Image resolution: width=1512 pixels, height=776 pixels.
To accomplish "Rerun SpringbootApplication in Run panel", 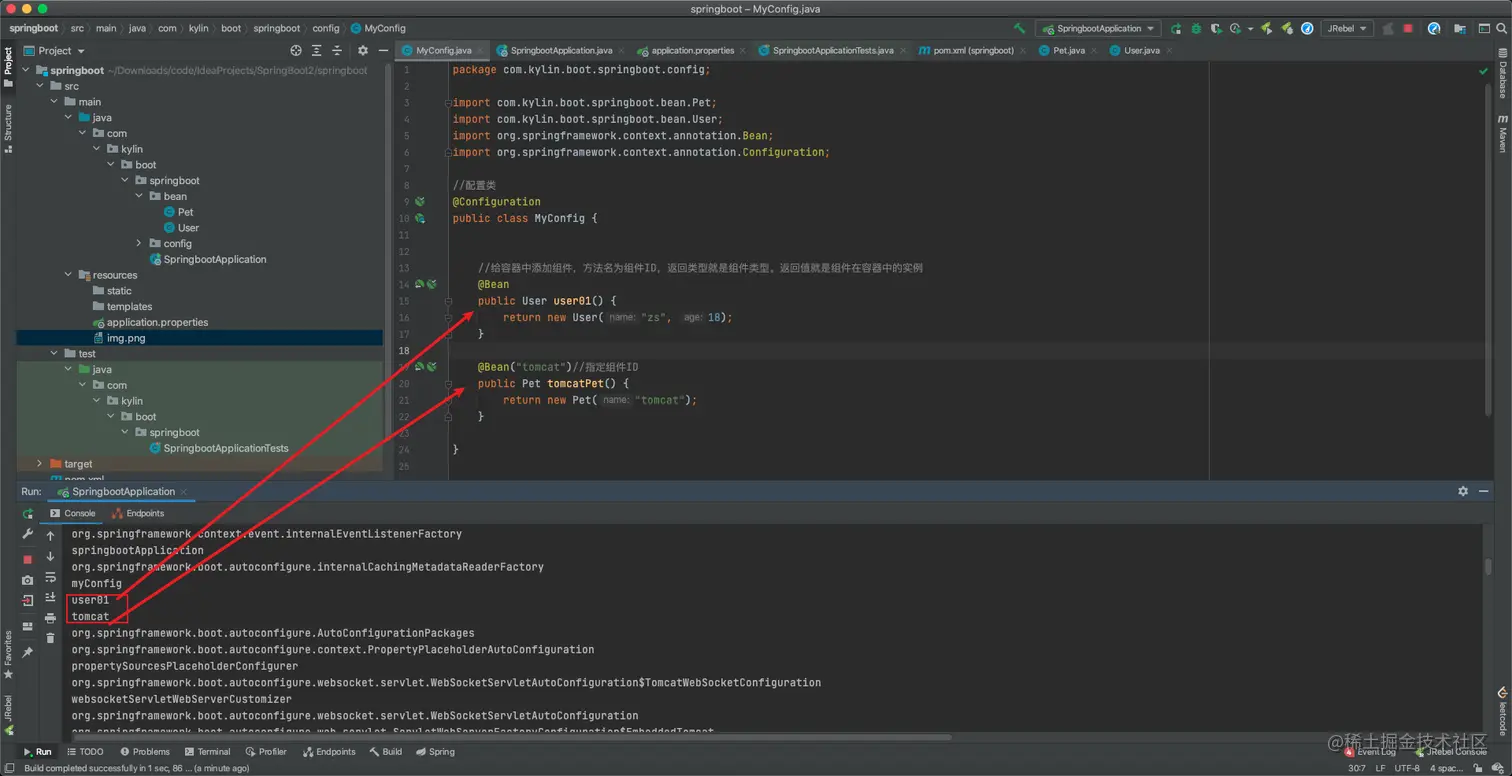I will (28, 514).
